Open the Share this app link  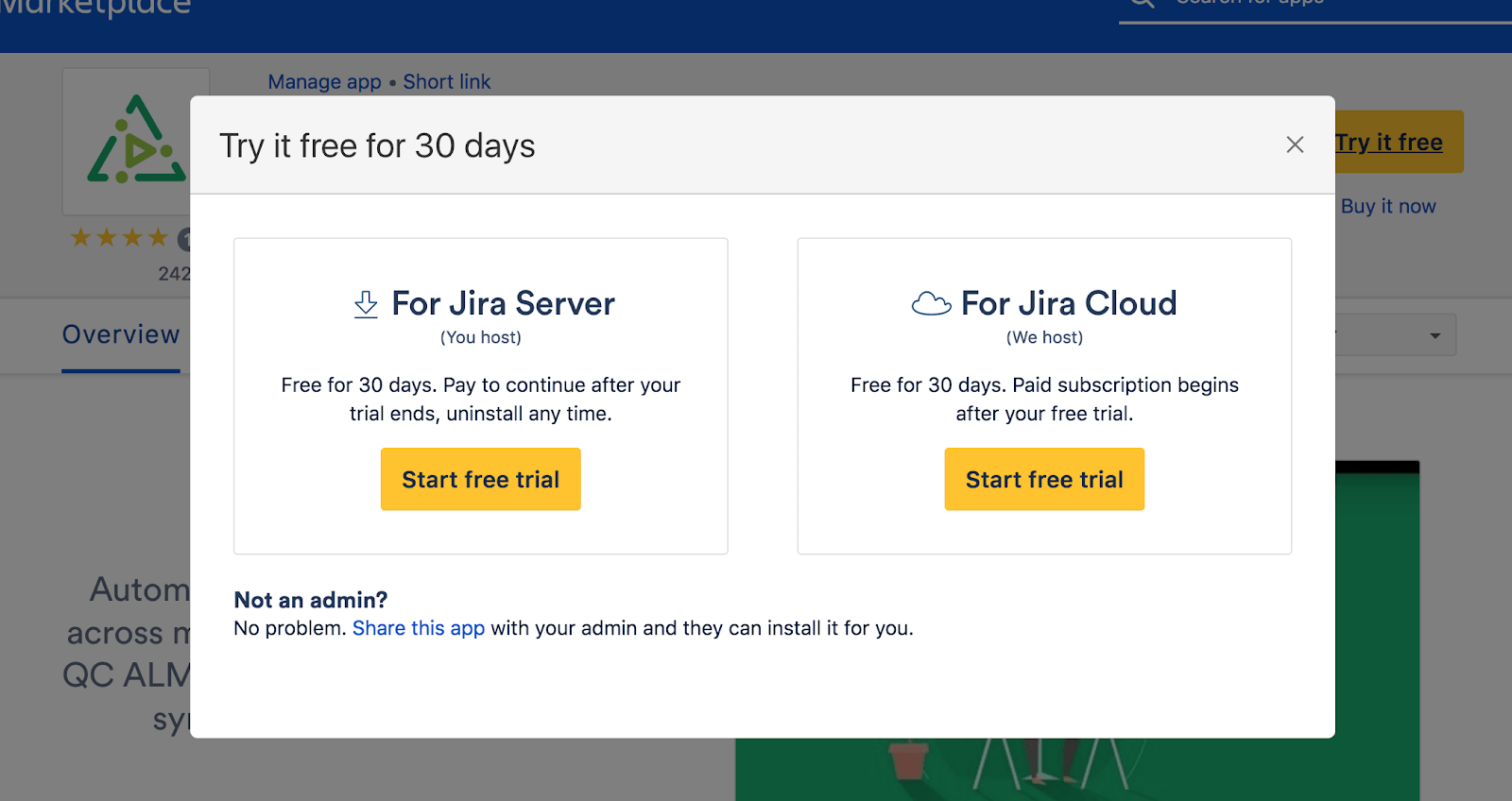coord(419,628)
